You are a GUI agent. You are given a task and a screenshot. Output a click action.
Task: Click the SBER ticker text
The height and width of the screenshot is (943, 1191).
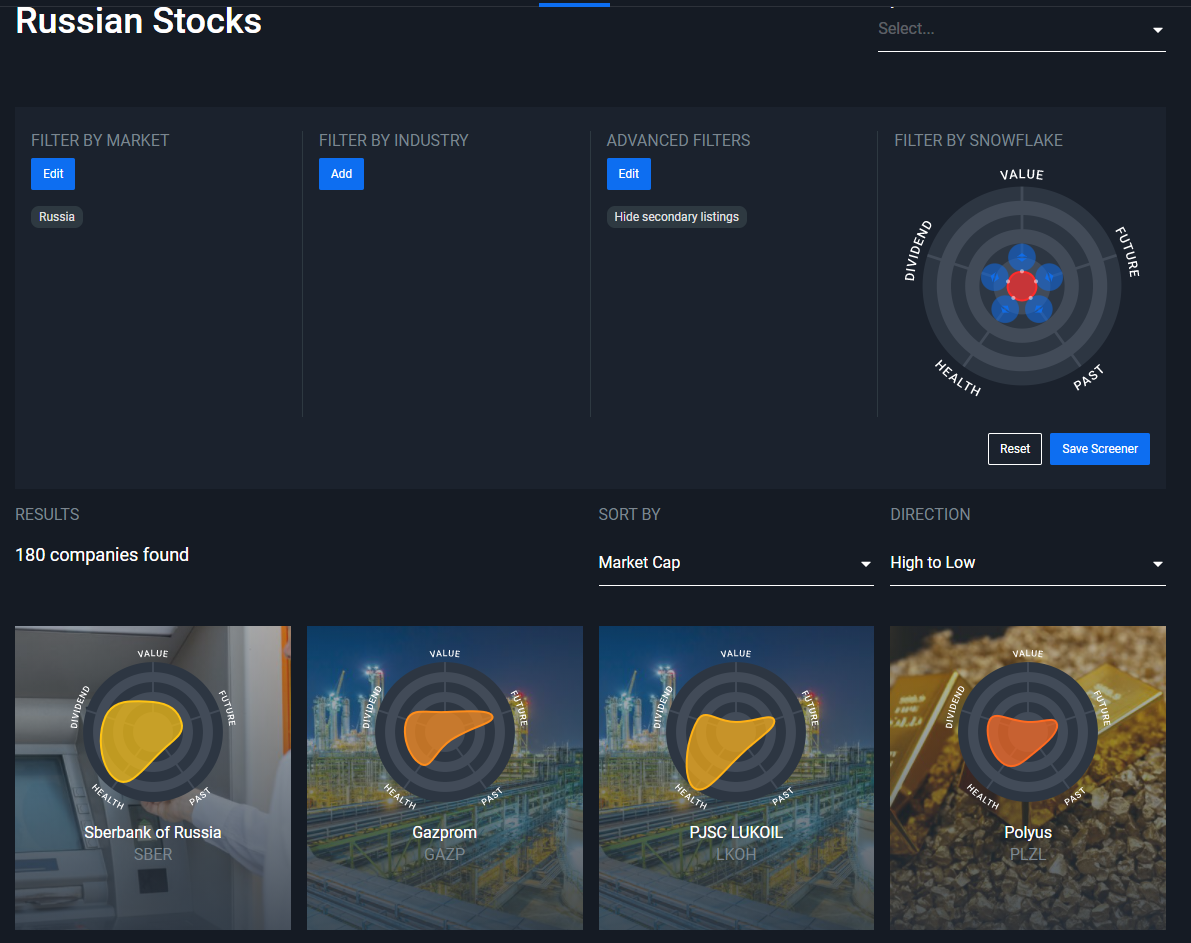tap(153, 855)
